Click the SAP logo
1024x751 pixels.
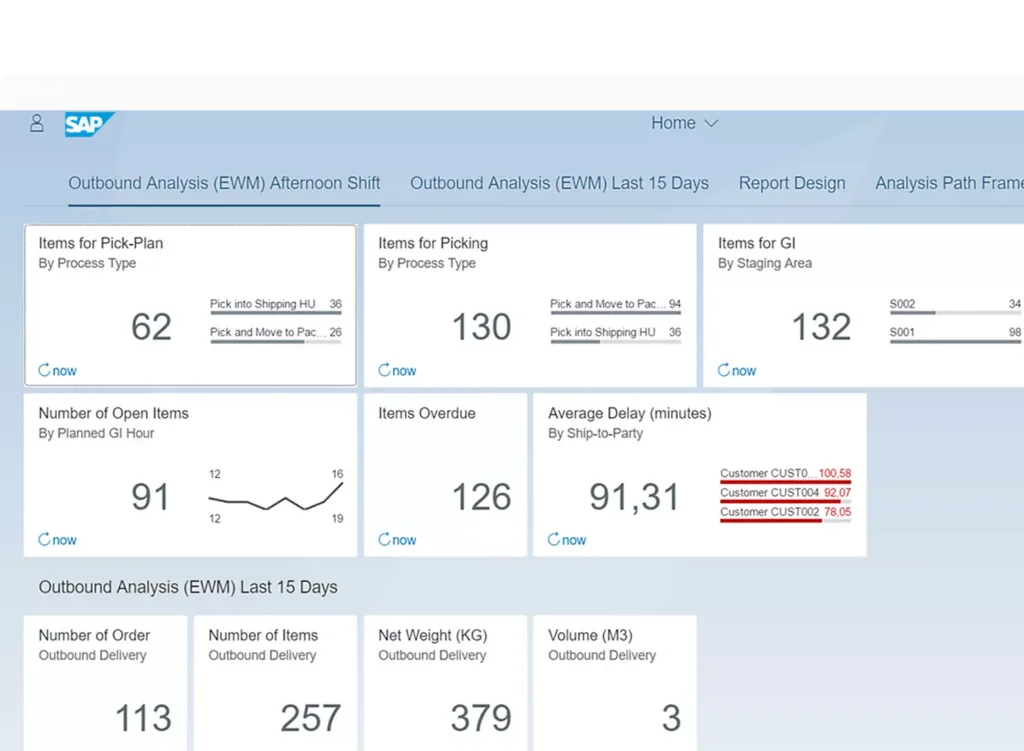click(x=89, y=124)
